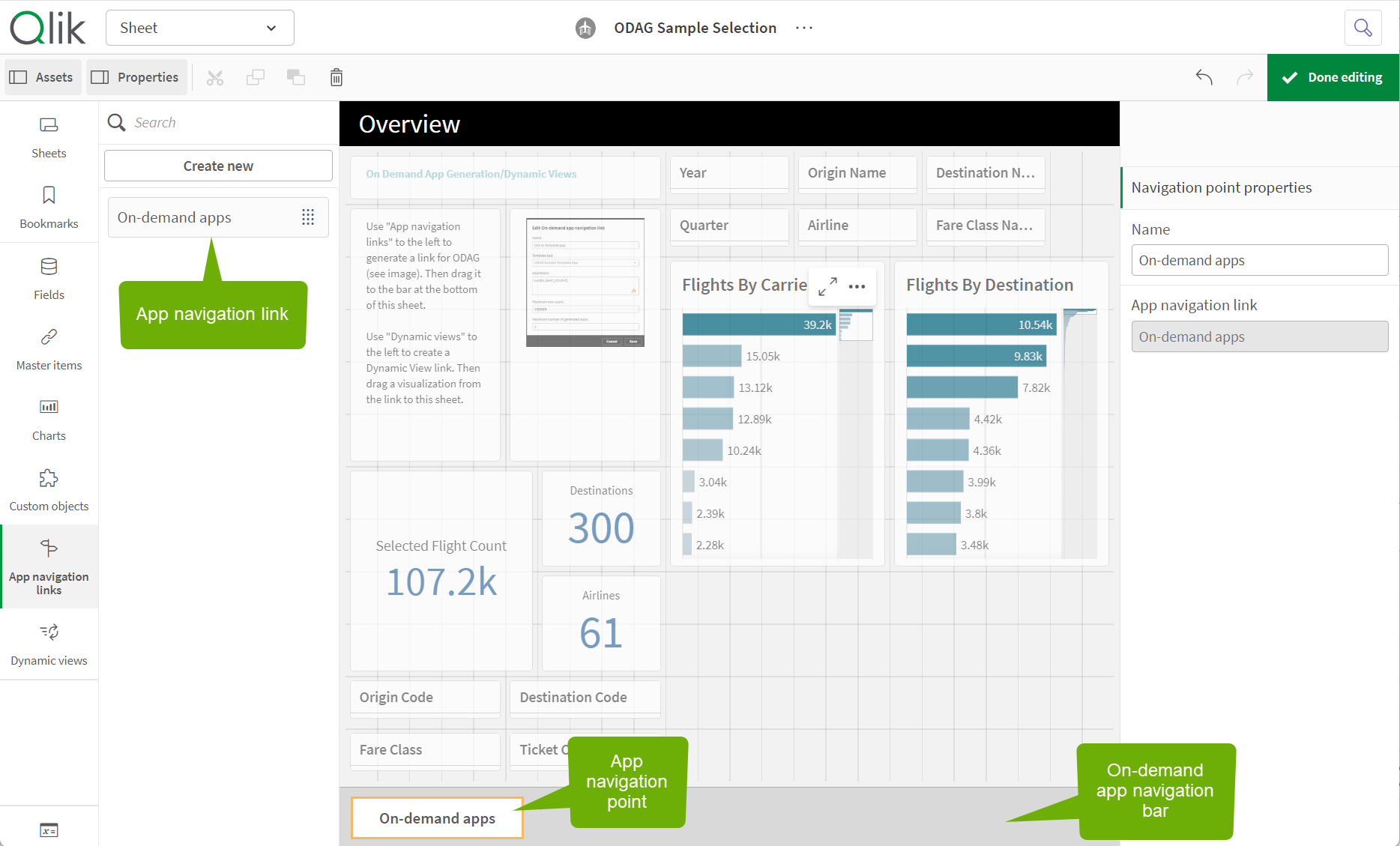
Task: Undo the last change
Action: coord(1204,76)
